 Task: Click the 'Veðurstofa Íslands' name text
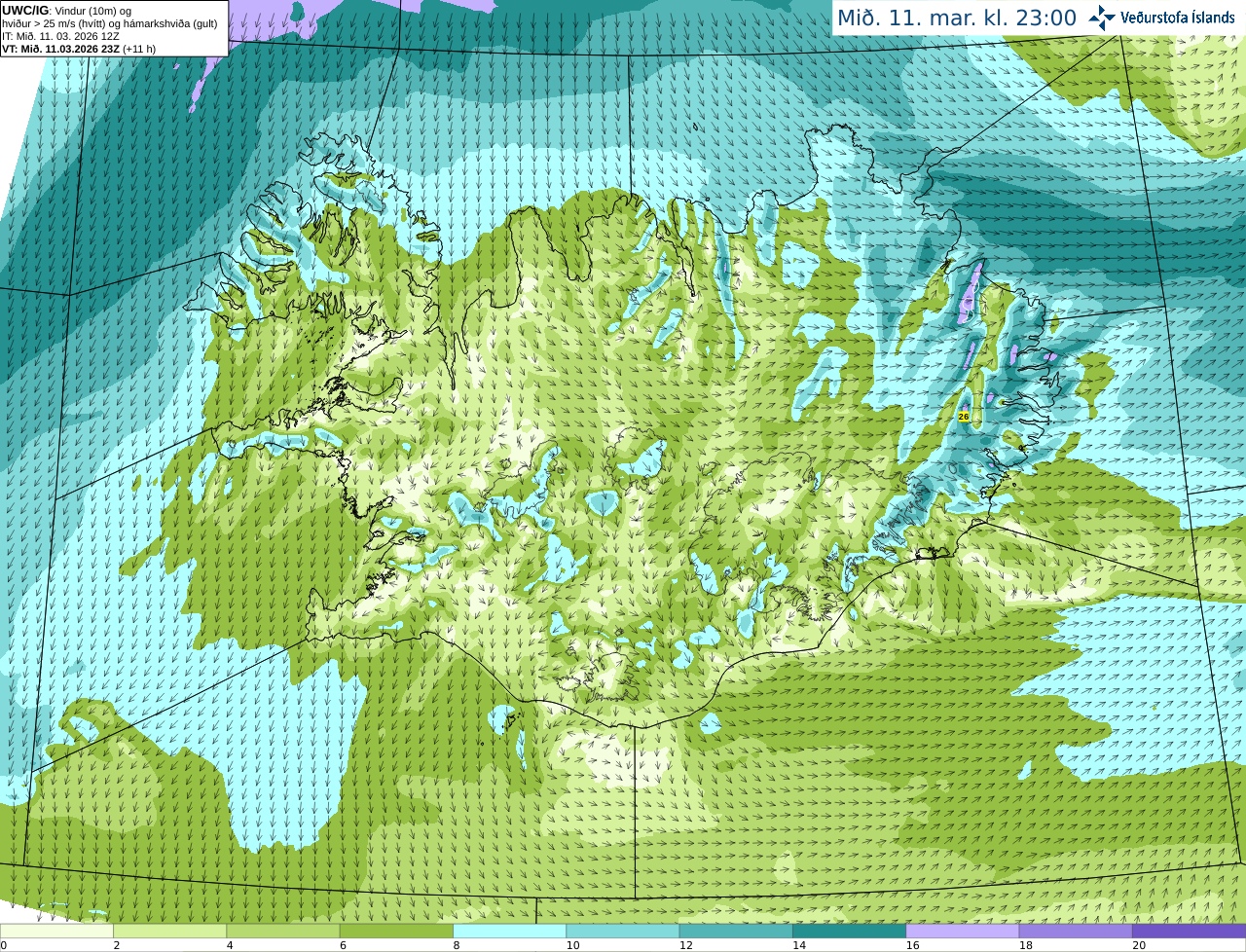point(1178,18)
